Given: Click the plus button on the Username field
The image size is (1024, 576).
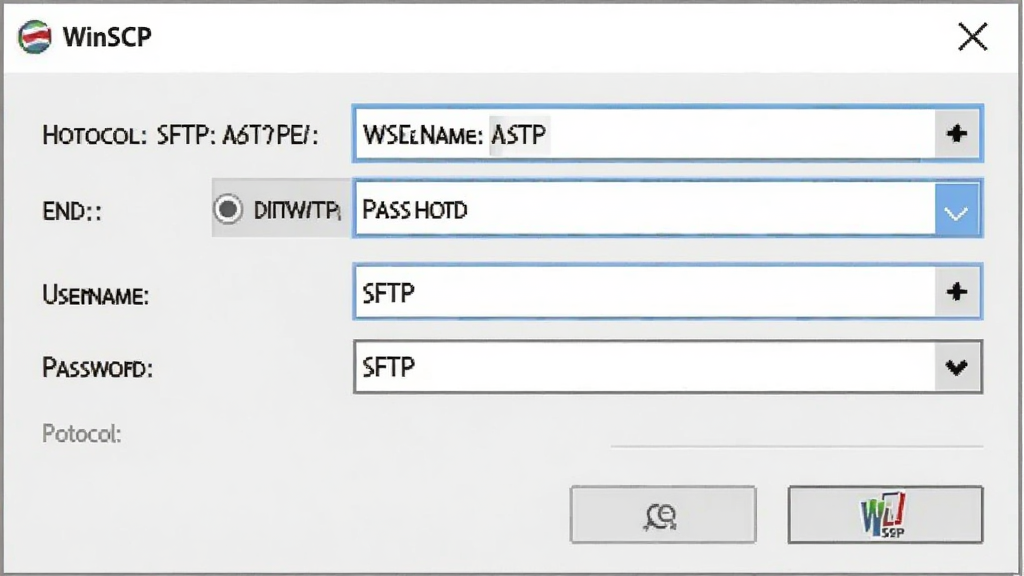Looking at the screenshot, I should [957, 291].
